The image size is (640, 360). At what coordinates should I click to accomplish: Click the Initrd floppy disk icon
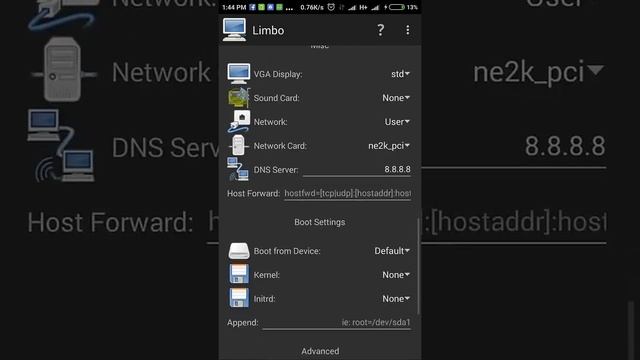[x=239, y=298]
